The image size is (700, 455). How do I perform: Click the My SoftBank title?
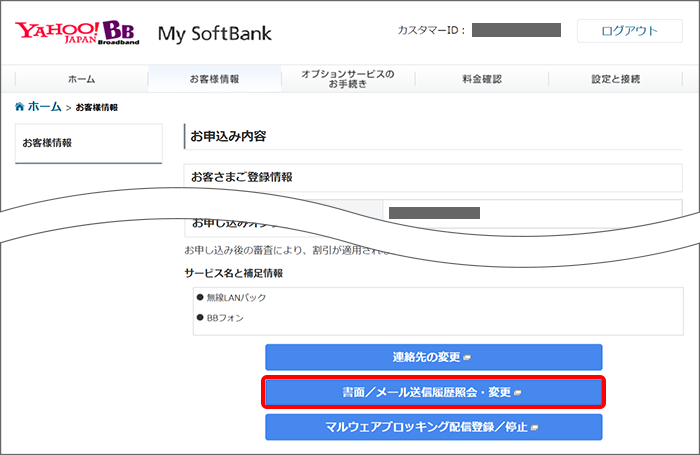point(215,34)
